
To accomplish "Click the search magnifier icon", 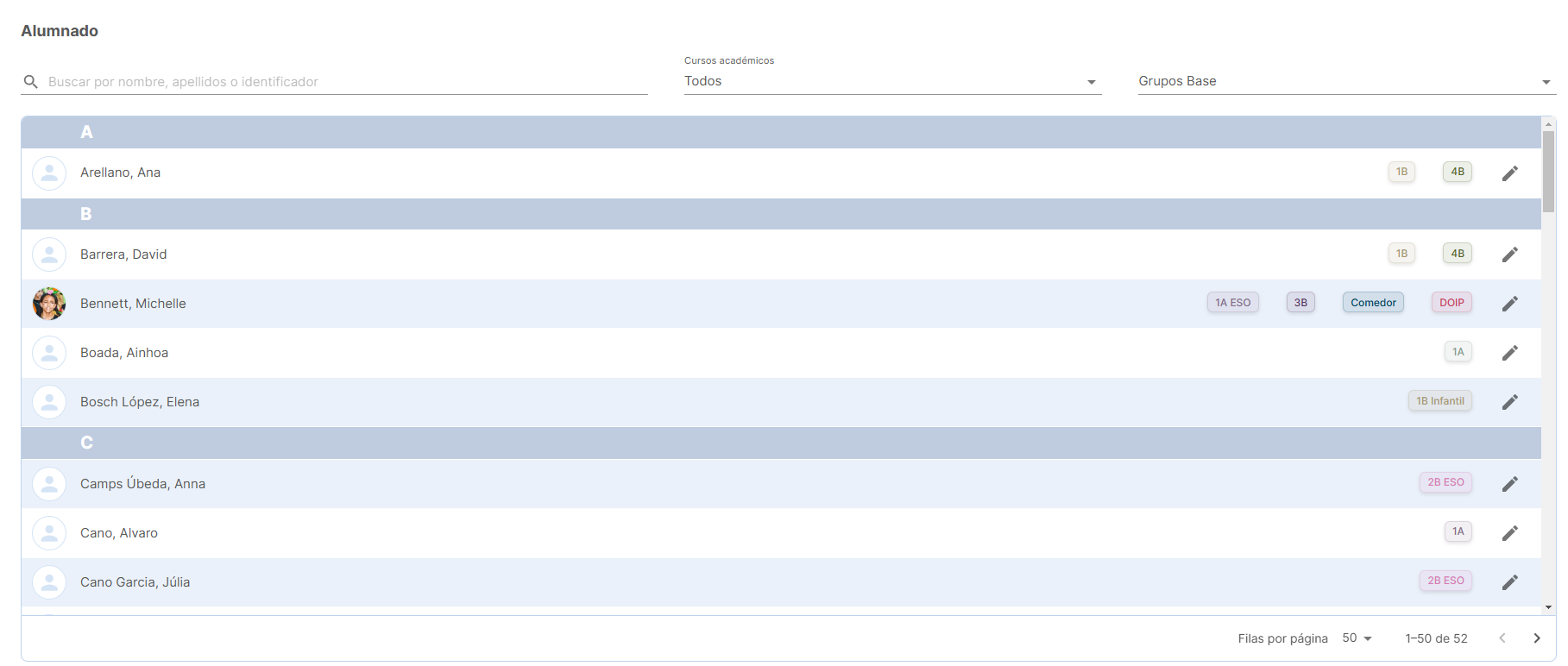I will [30, 81].
